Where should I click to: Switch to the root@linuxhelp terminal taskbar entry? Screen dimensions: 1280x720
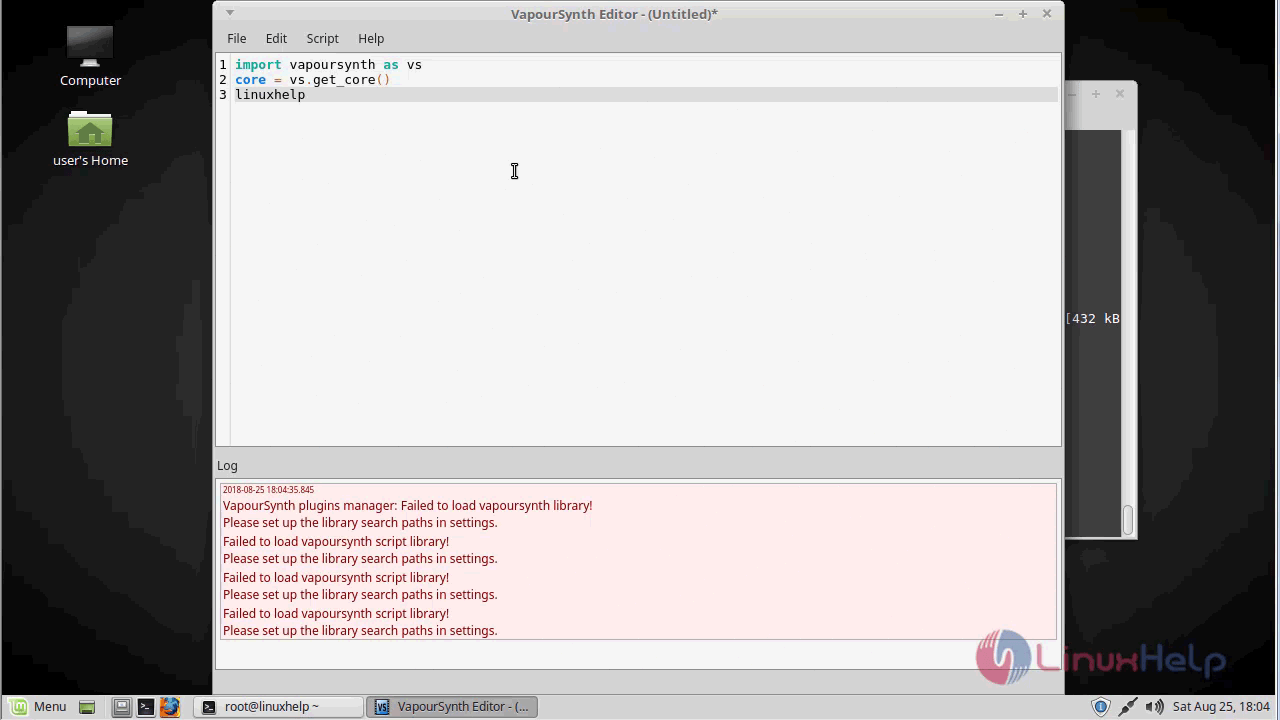(277, 706)
